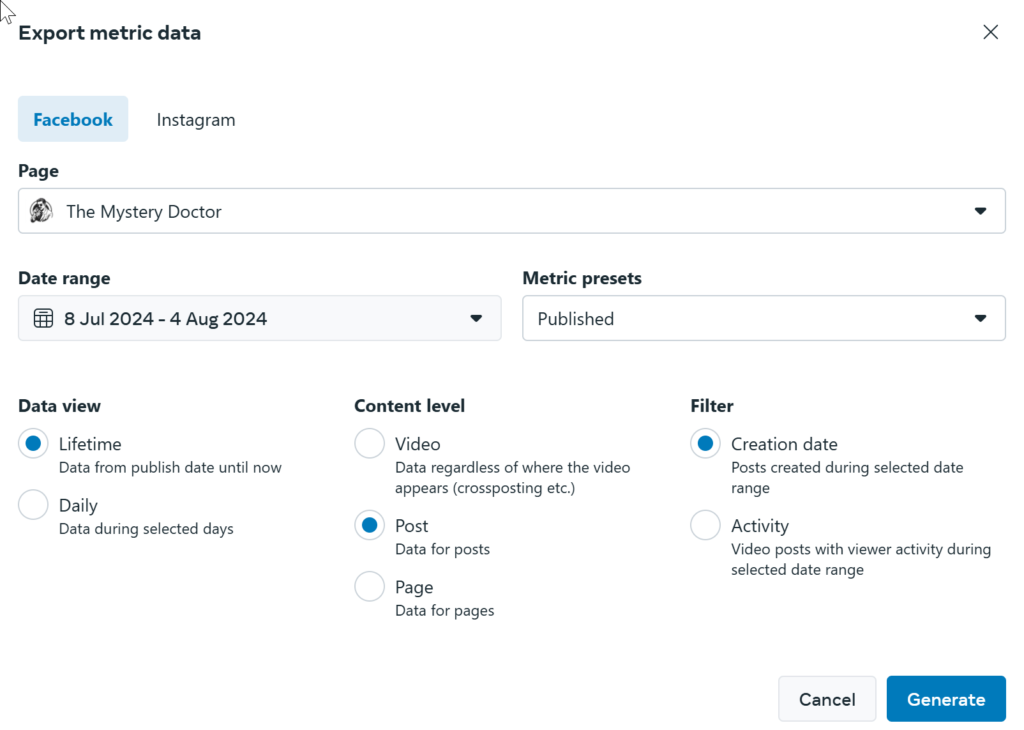This screenshot has width=1024, height=730.
Task: Expand the Metric presets dropdown arrow
Action: pos(980,319)
